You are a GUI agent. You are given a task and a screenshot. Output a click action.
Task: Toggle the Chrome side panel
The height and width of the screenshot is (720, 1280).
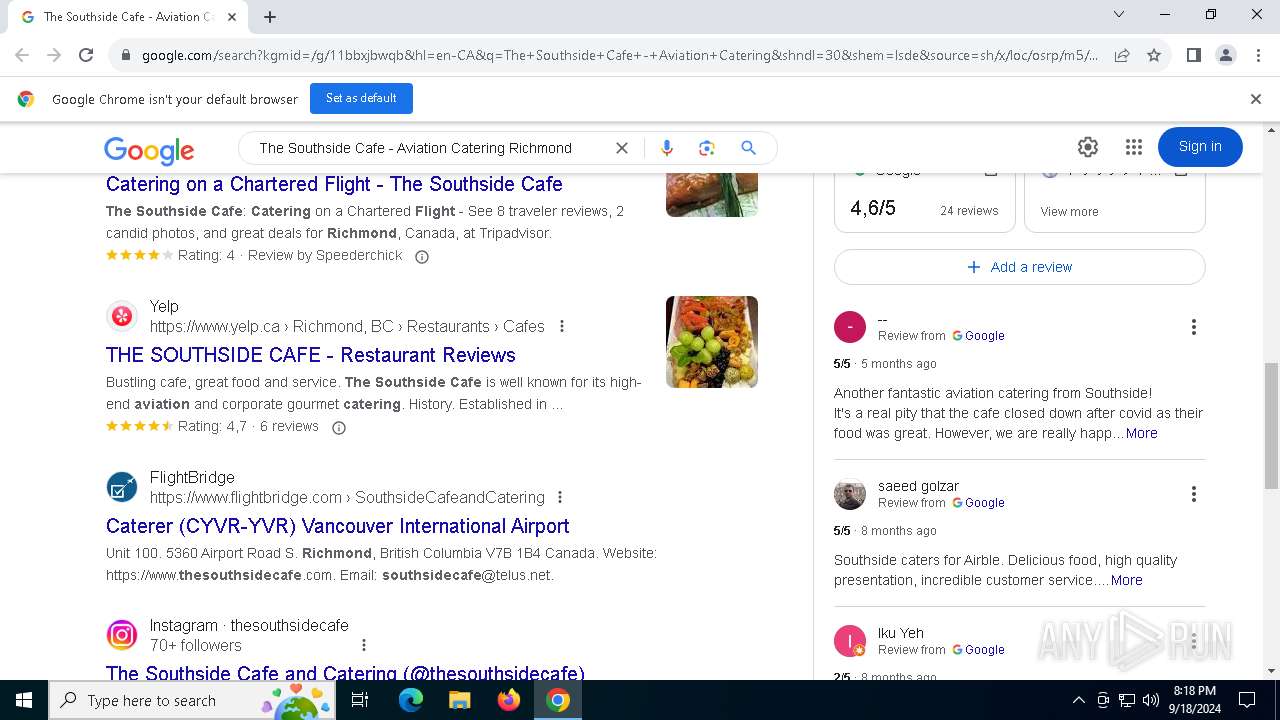click(x=1193, y=55)
